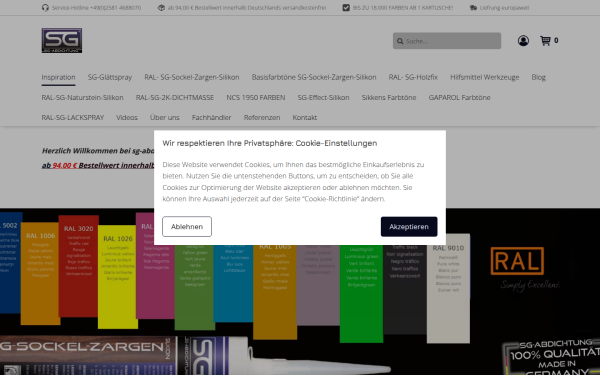This screenshot has height=375, width=600.
Task: Open the user account icon
Action: (x=523, y=41)
